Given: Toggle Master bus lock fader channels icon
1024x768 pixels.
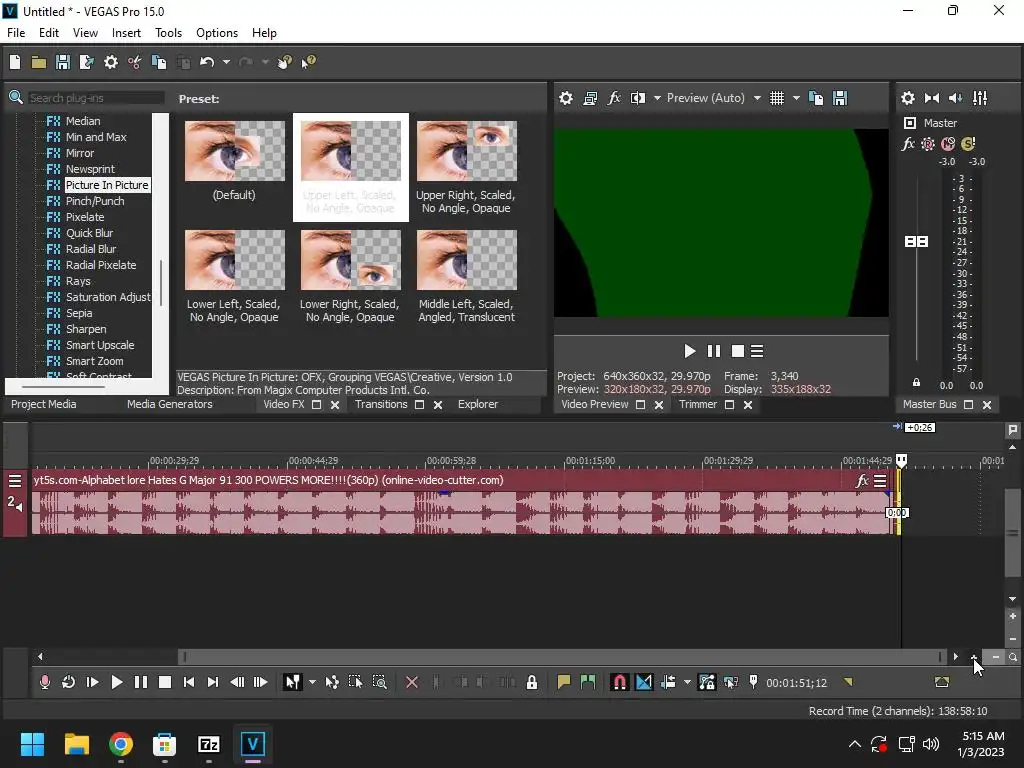Looking at the screenshot, I should (x=916, y=383).
